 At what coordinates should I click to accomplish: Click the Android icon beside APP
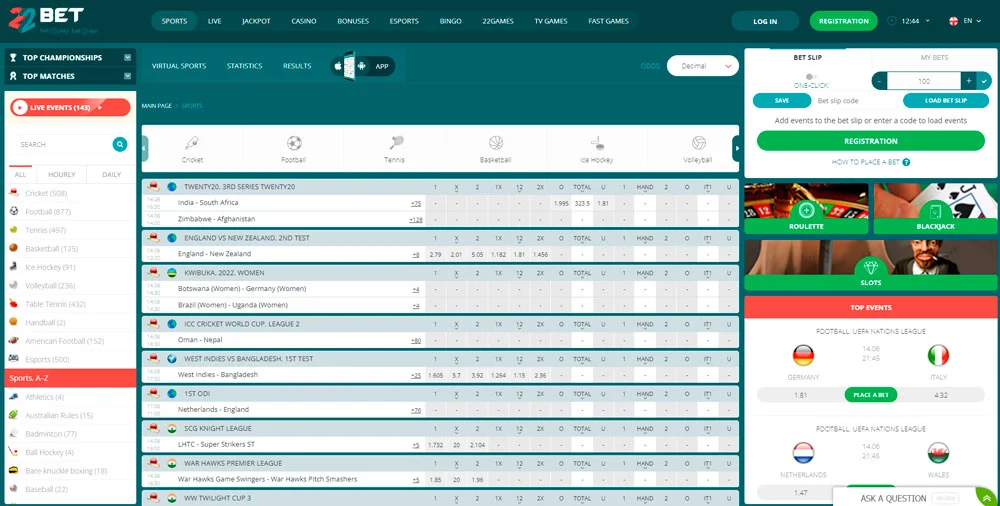click(362, 66)
